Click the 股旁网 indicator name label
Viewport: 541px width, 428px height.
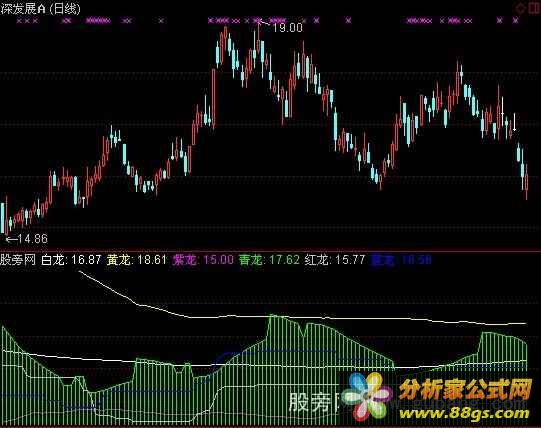pyautogui.click(x=18, y=260)
